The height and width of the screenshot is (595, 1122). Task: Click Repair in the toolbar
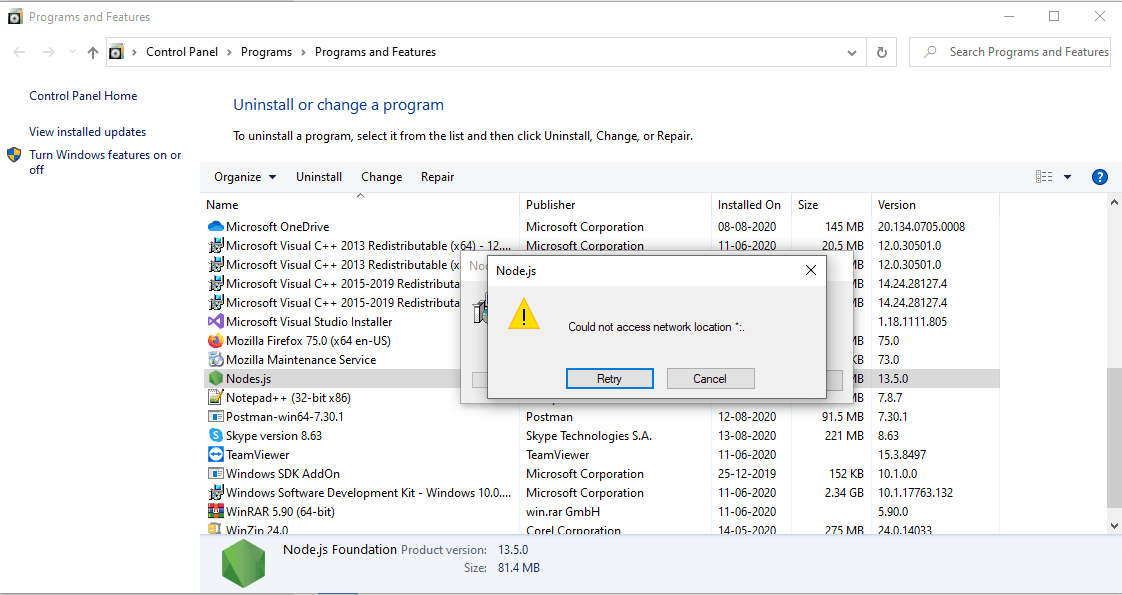coord(437,177)
